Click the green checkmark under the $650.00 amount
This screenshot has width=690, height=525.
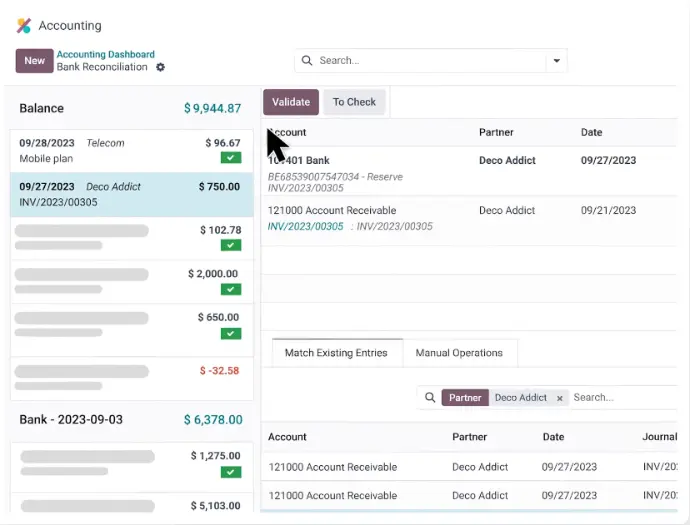pos(231,333)
